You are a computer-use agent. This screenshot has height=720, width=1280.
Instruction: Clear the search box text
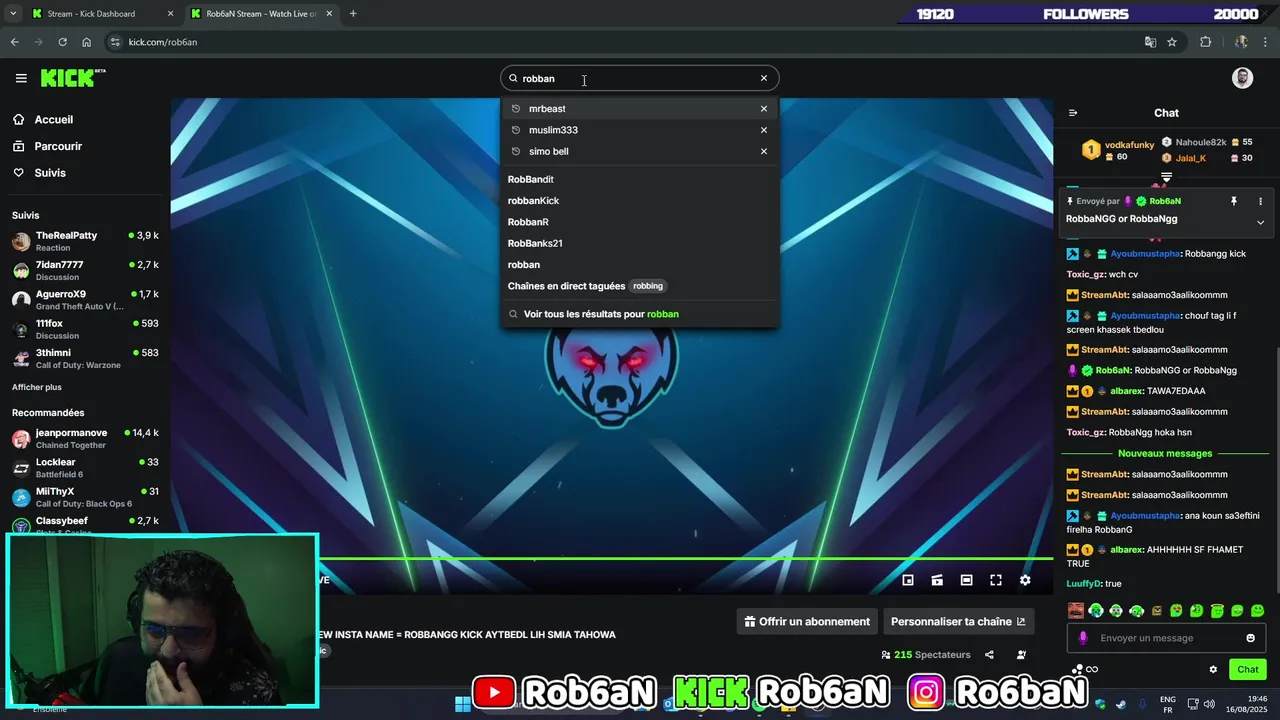764,78
